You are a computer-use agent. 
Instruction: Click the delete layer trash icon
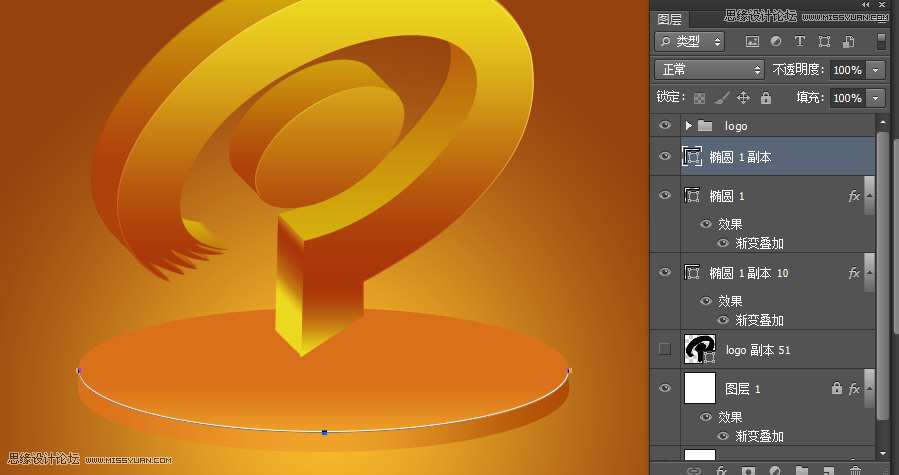(x=855, y=471)
